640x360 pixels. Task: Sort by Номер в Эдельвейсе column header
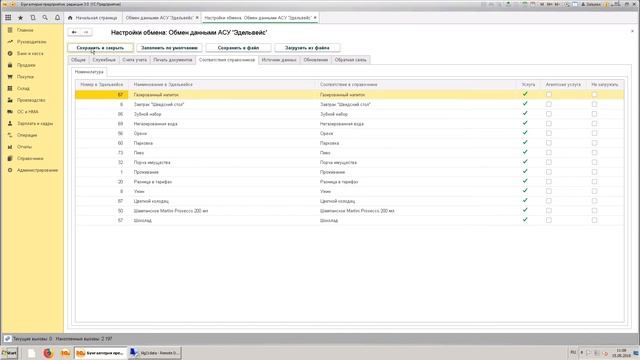(102, 84)
